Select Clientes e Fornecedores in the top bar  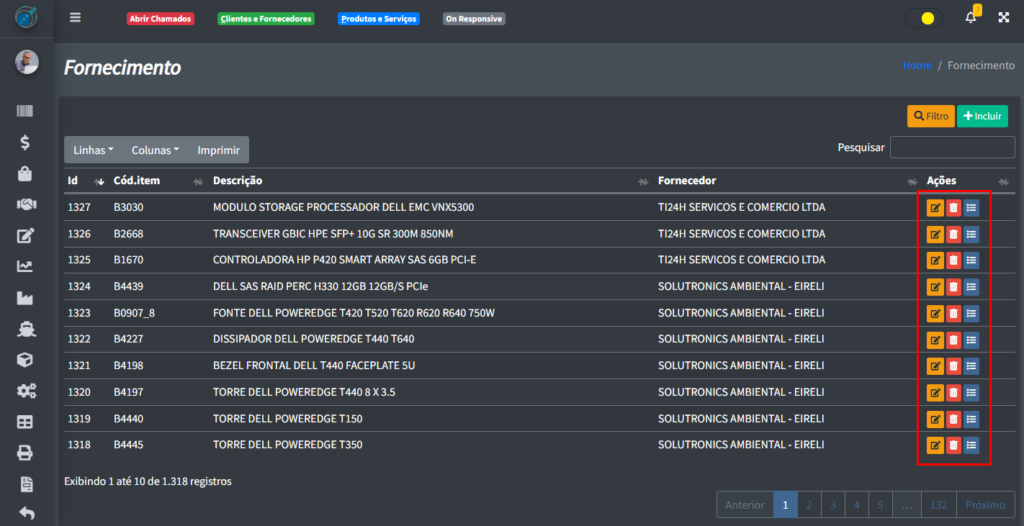pyautogui.click(x=265, y=19)
